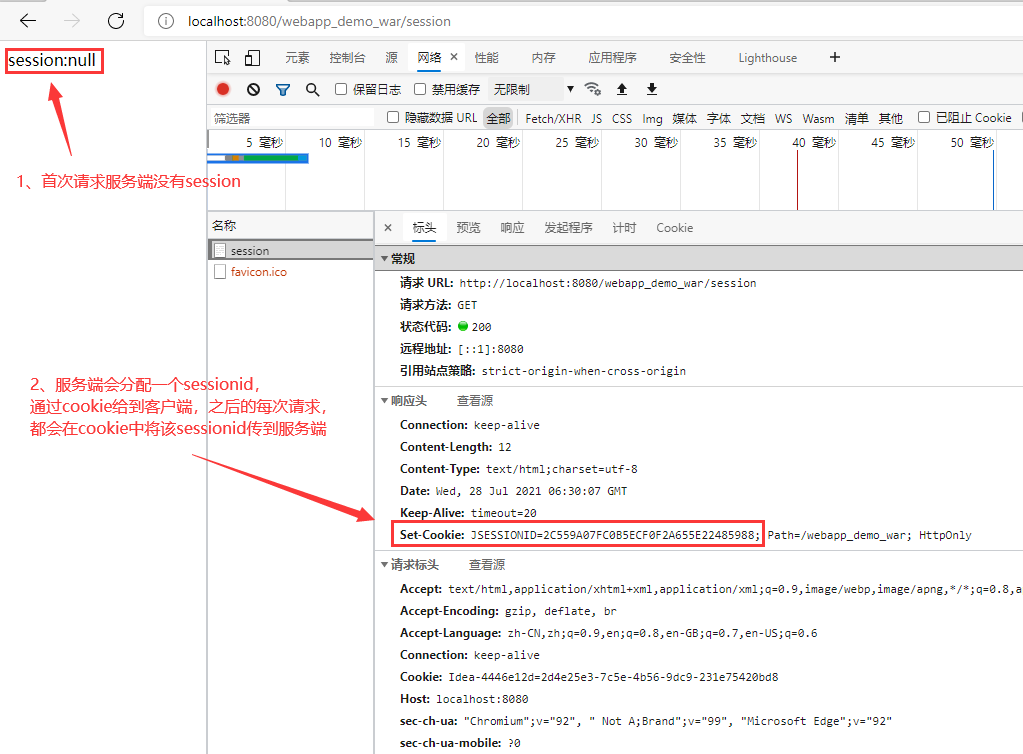This screenshot has width=1023, height=754.
Task: Filter requests by Wasm
Action: pos(818,118)
